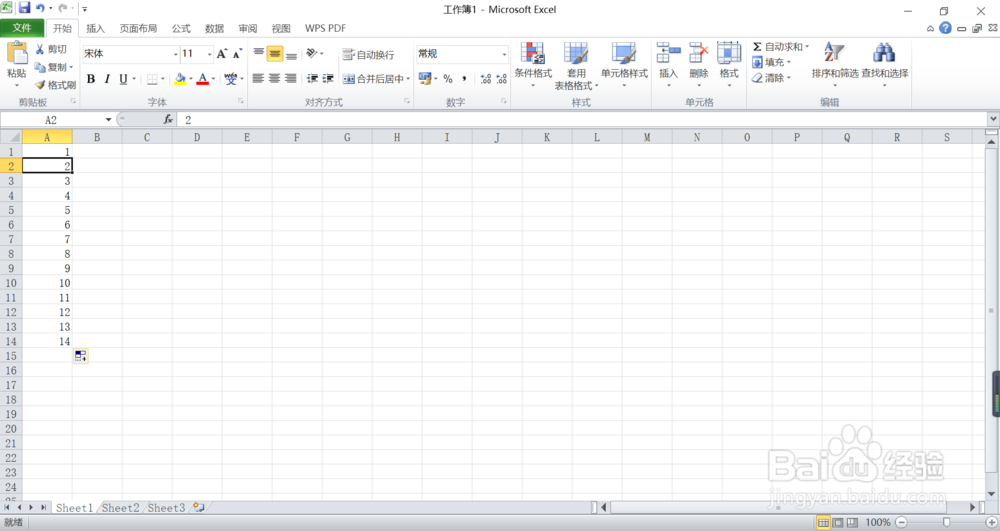1000x531 pixels.
Task: Click the comma style icon
Action: point(464,79)
